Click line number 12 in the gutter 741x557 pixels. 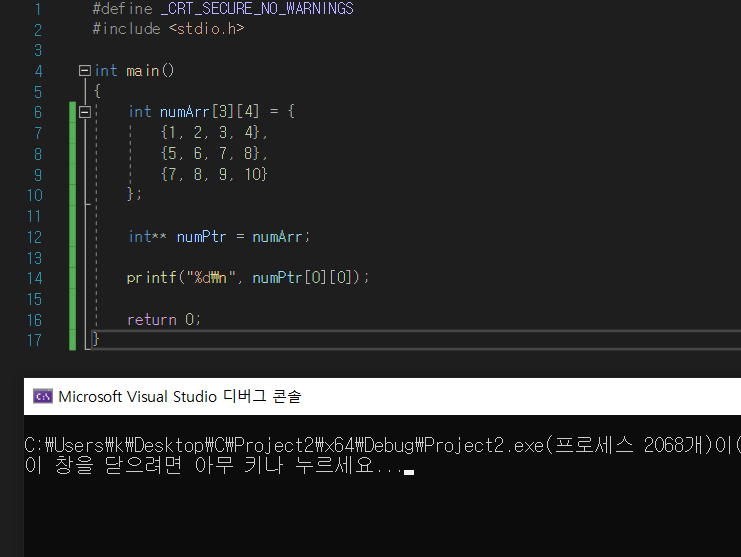click(x=34, y=237)
